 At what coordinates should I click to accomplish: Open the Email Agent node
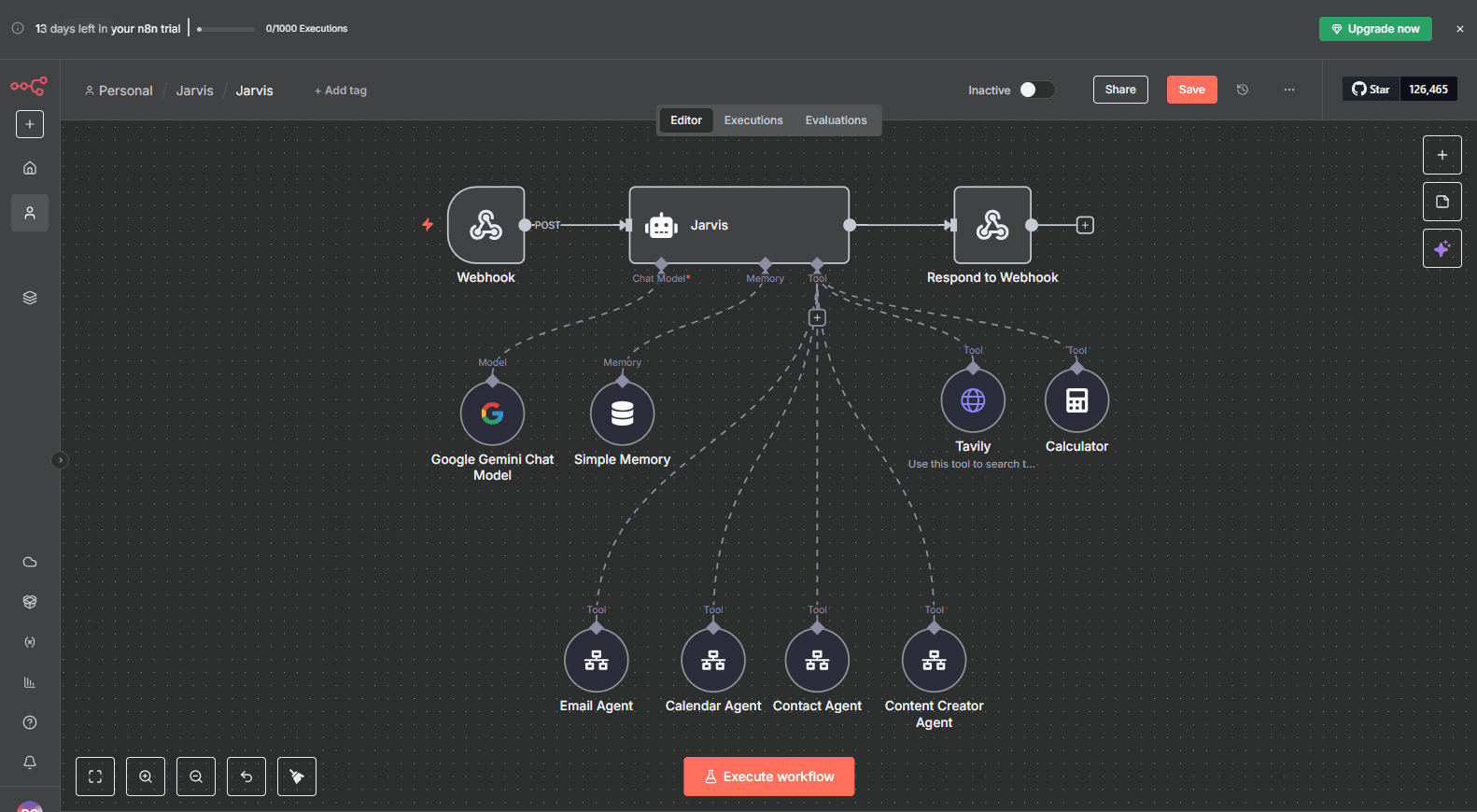(x=596, y=661)
